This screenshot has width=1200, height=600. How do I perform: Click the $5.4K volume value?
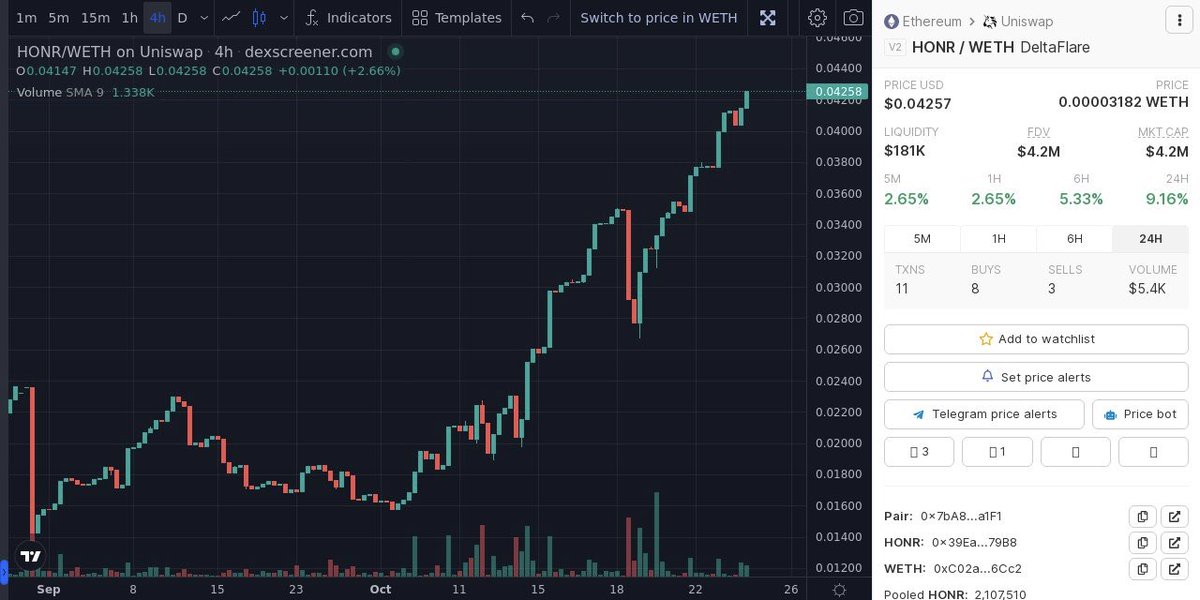(1147, 289)
